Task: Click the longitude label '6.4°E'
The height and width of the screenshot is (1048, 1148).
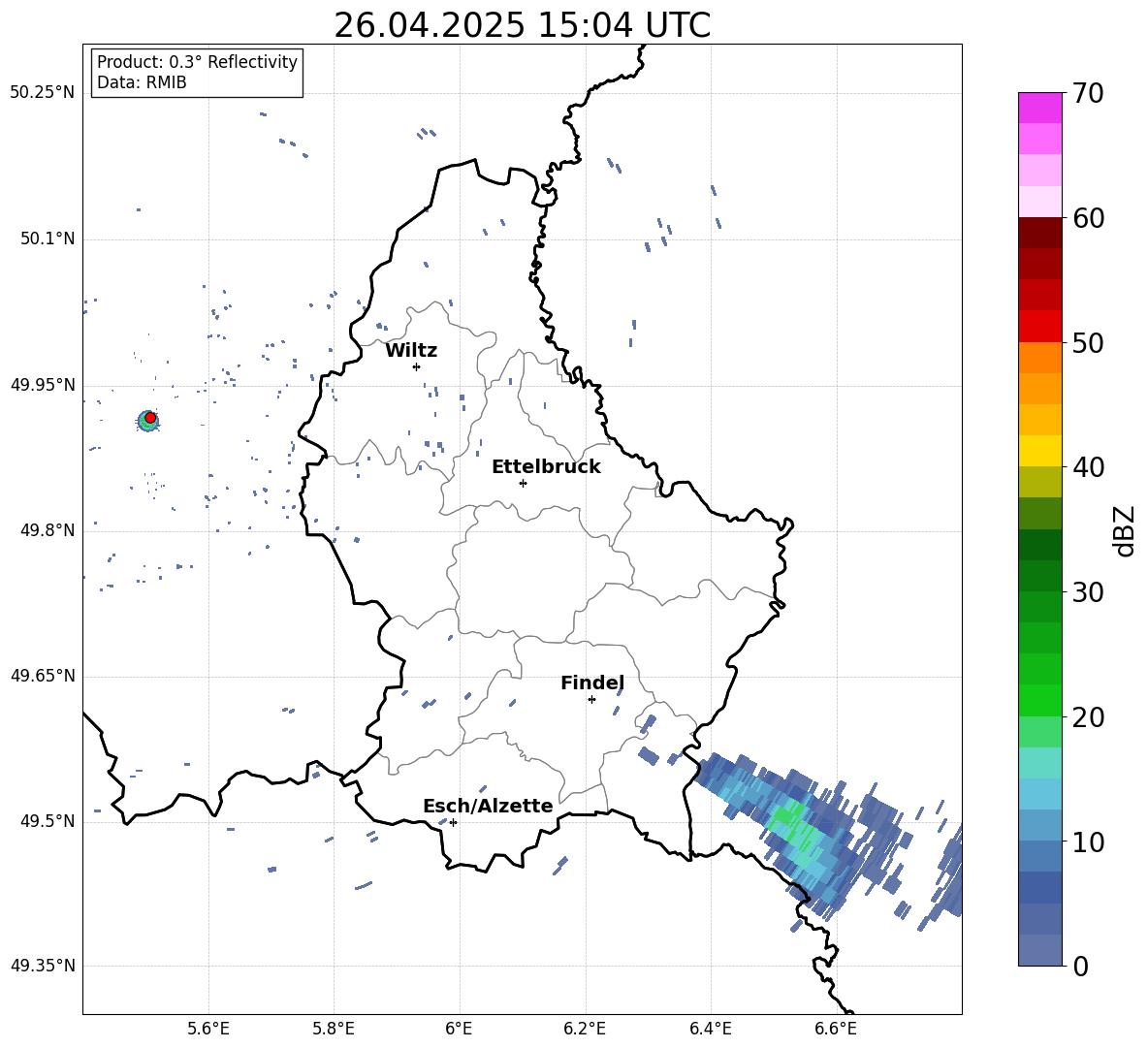Action: [x=710, y=1029]
